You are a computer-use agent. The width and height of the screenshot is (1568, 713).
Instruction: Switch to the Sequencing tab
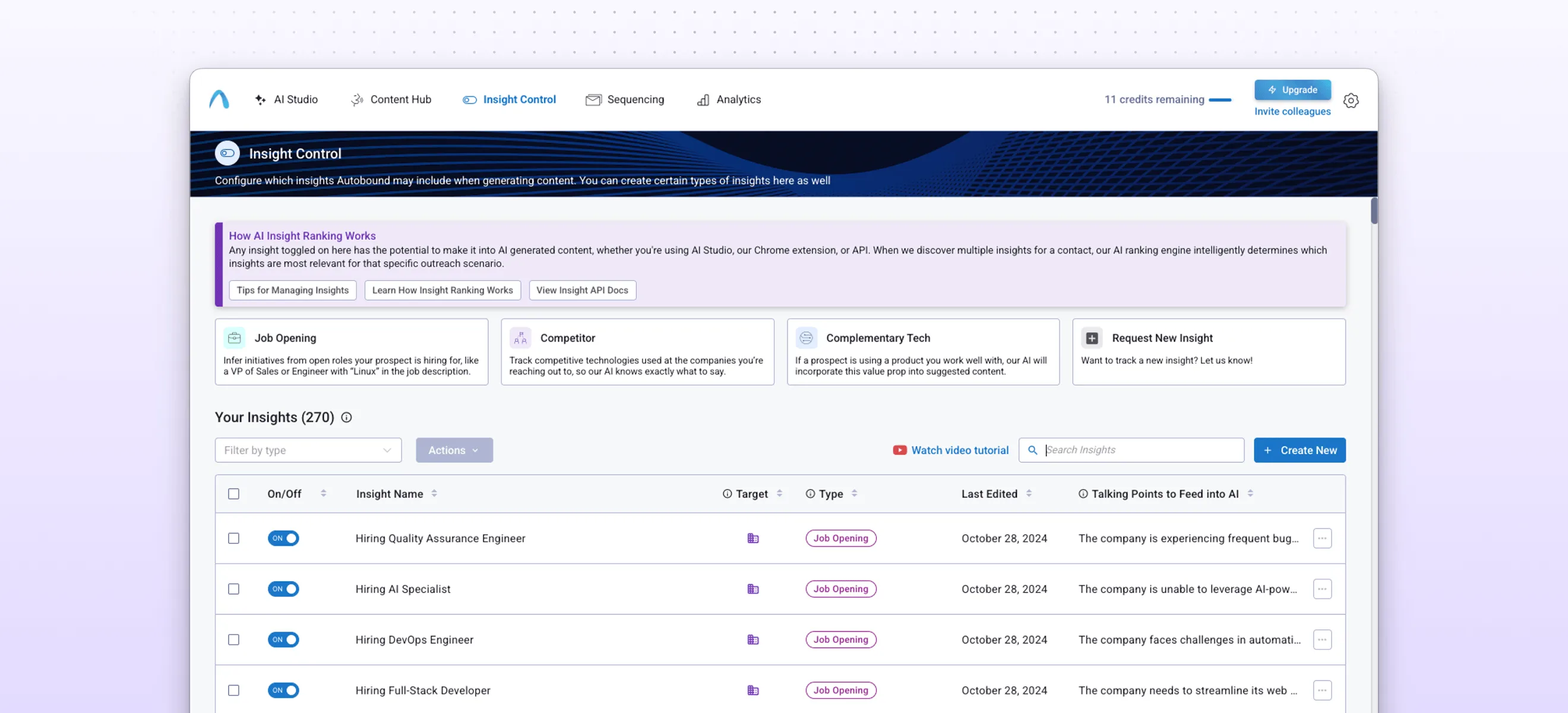coord(624,99)
